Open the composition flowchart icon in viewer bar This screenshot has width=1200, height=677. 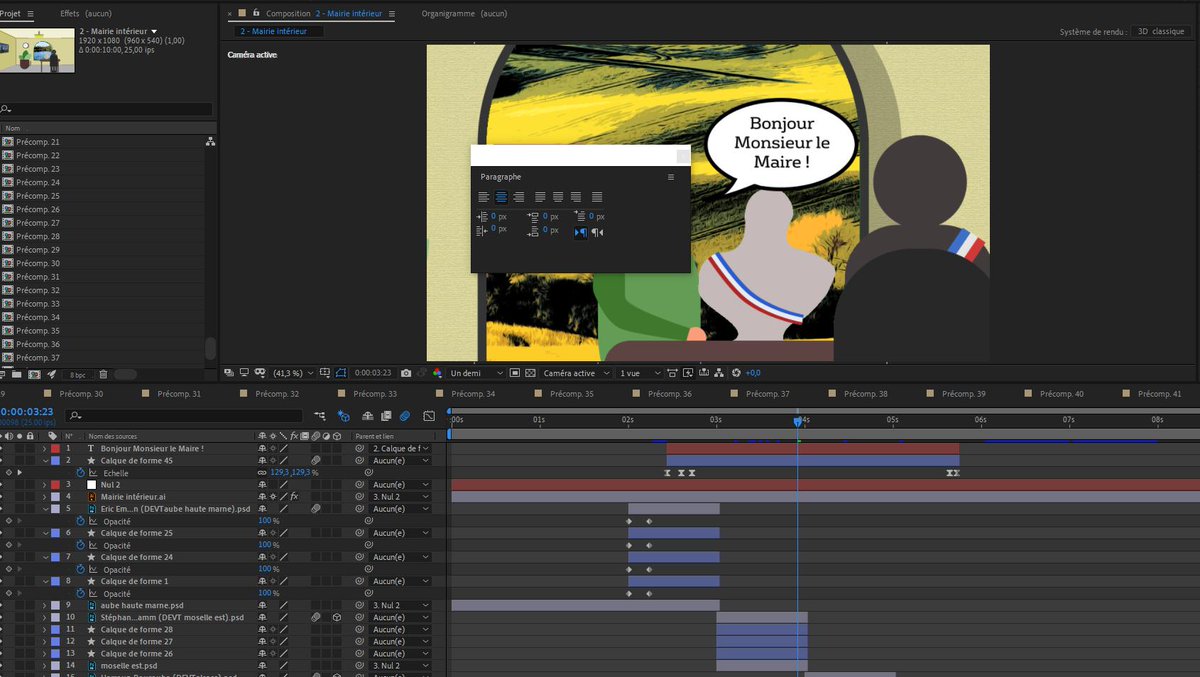[719, 373]
